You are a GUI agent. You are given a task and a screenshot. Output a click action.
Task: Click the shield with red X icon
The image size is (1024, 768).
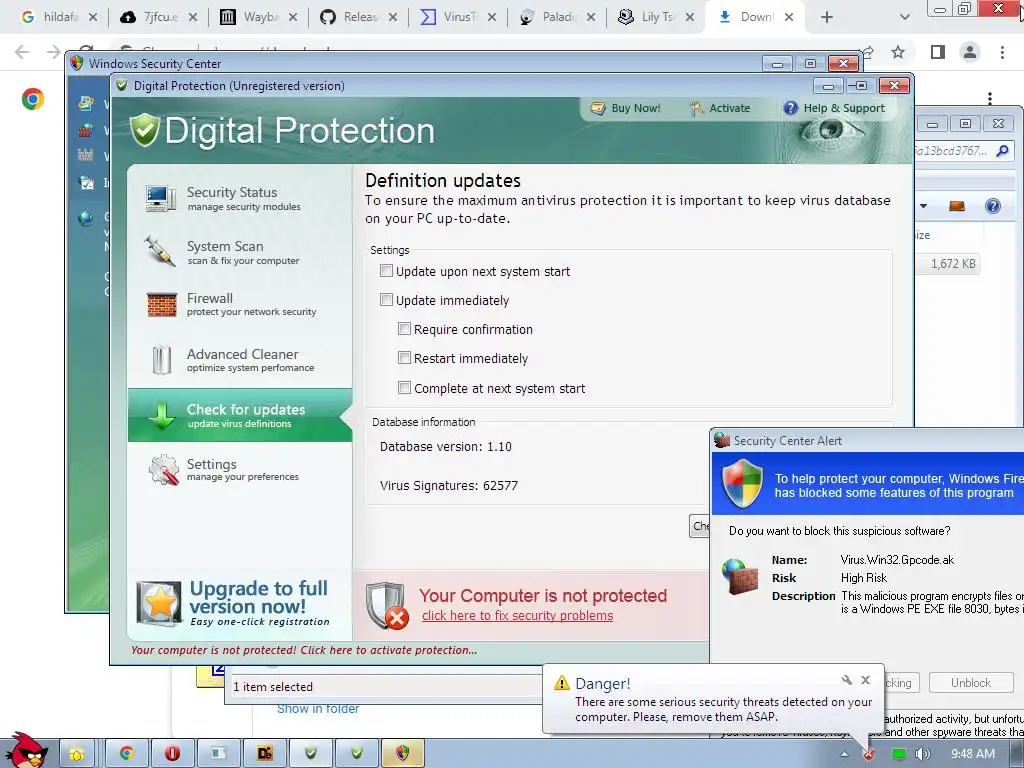(386, 605)
